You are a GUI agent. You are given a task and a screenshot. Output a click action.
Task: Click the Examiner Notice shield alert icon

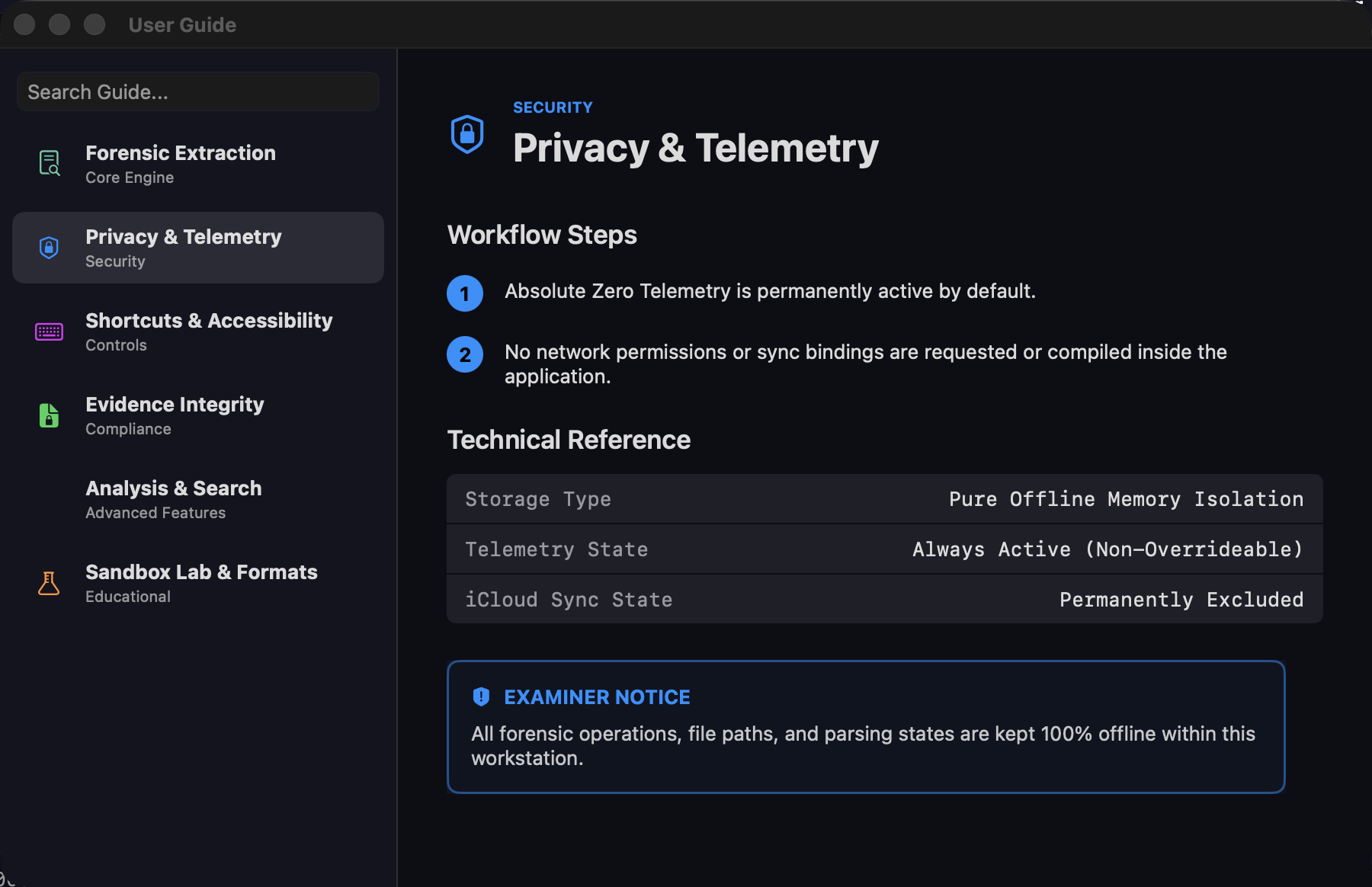(481, 696)
